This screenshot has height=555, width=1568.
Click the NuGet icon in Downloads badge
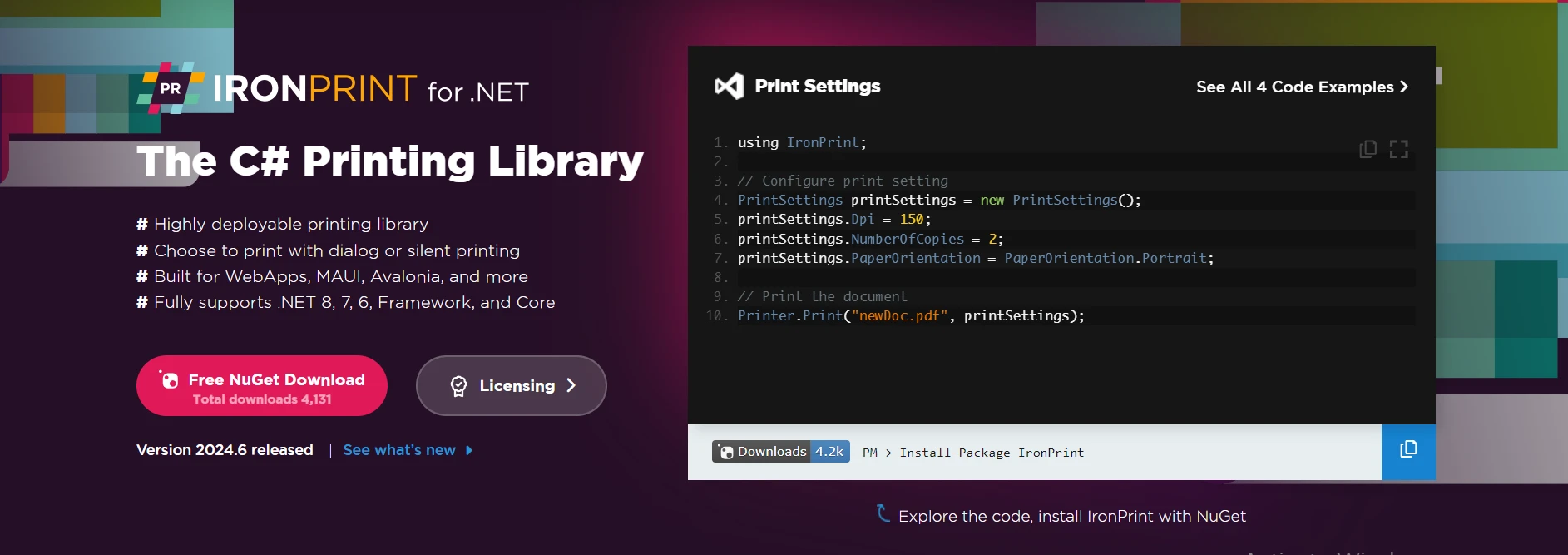726,452
